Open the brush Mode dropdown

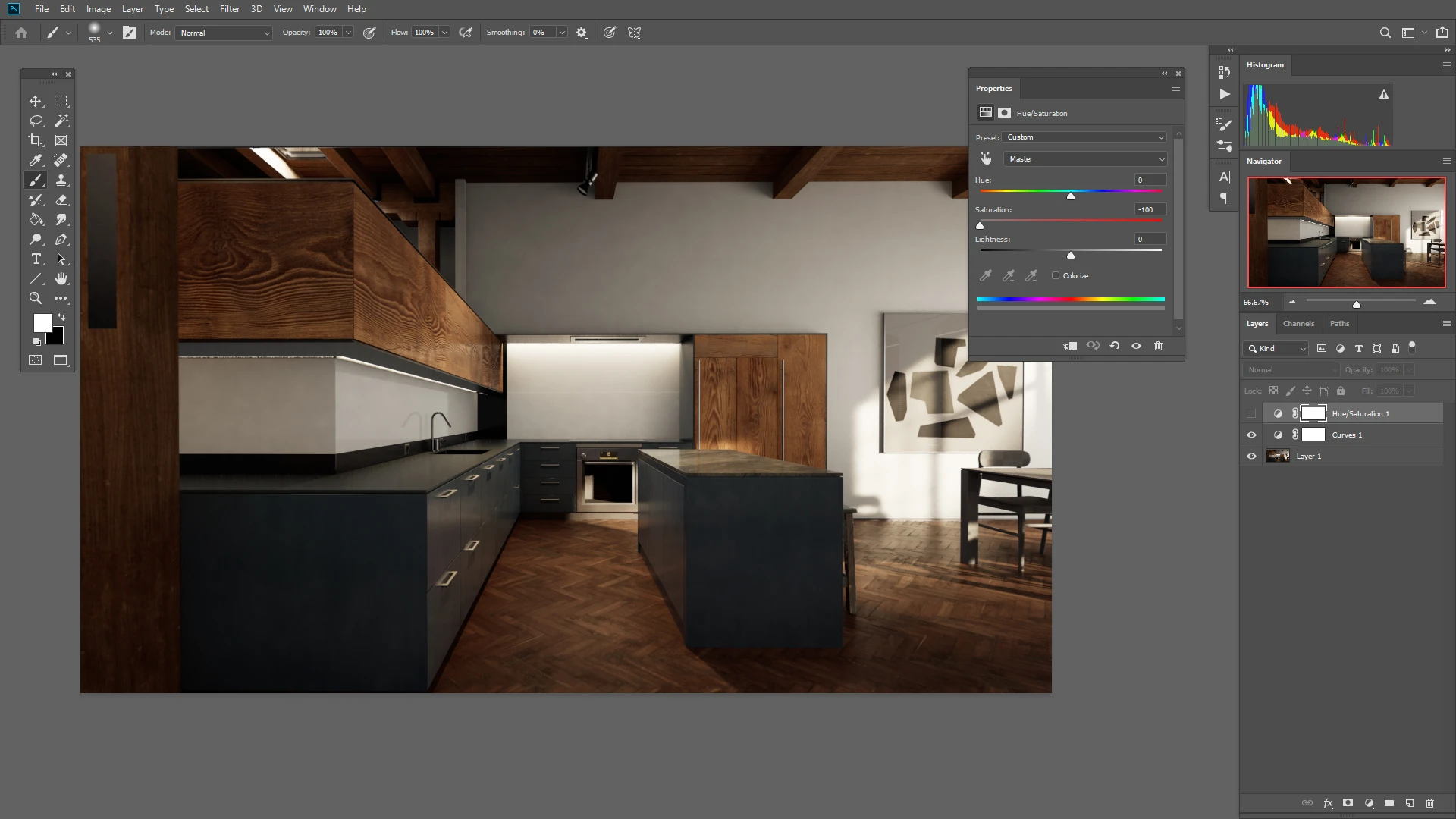point(223,33)
